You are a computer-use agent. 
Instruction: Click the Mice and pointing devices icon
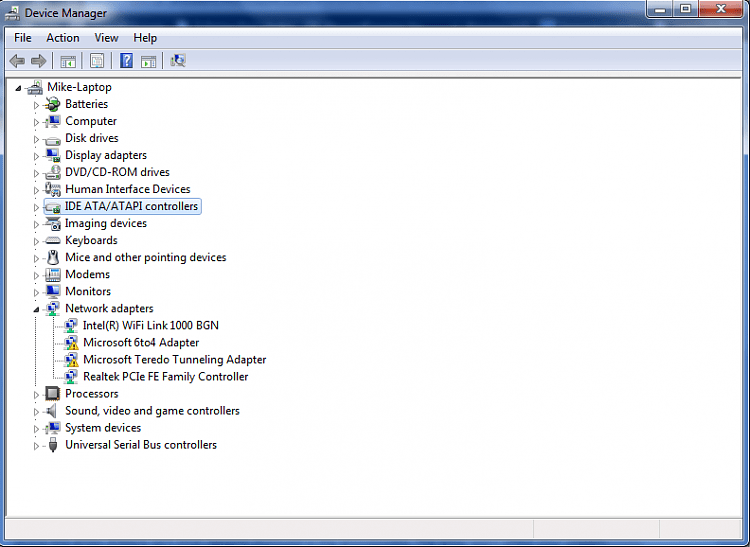point(53,257)
